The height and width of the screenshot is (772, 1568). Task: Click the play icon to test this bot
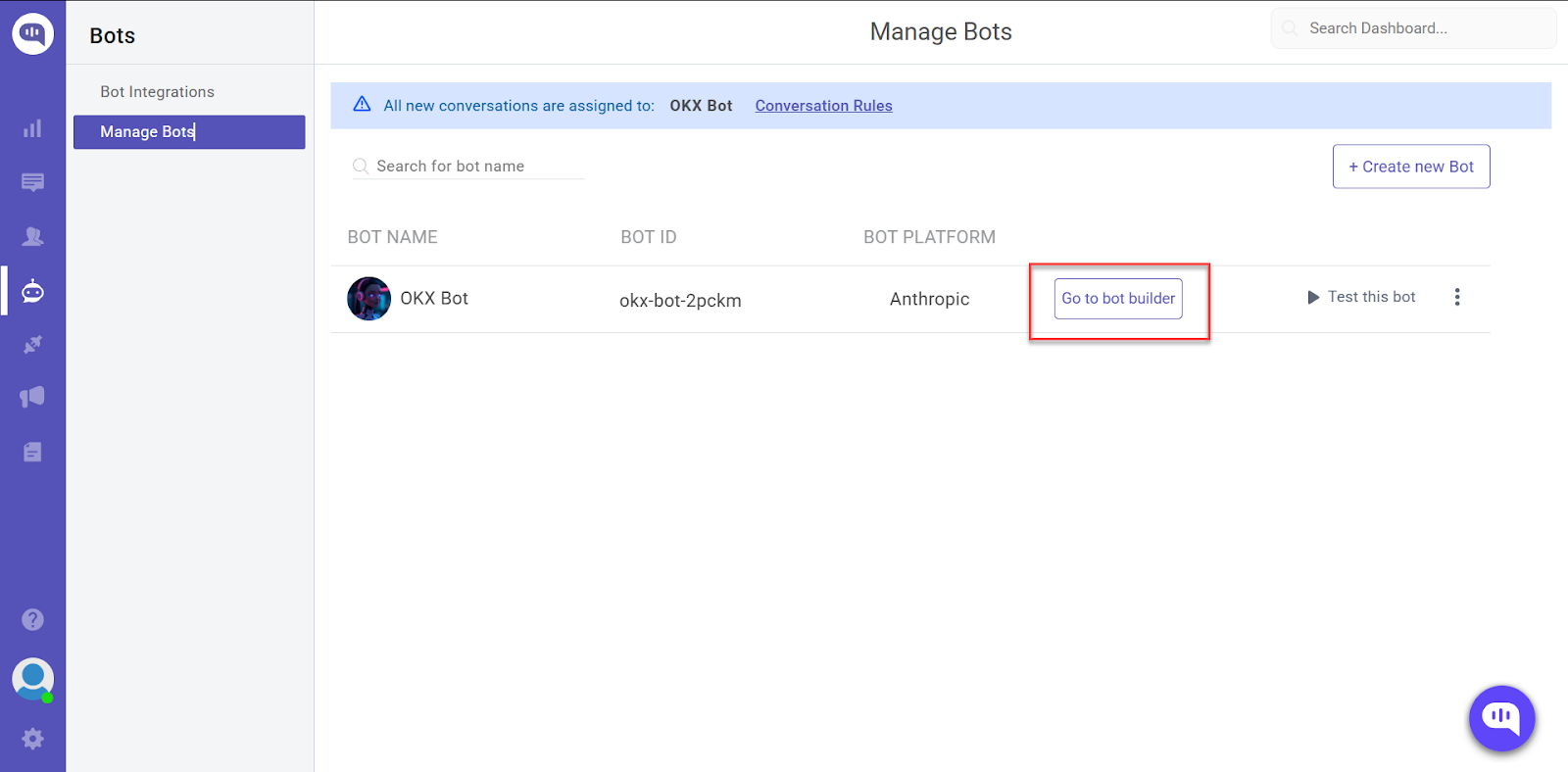(x=1313, y=297)
